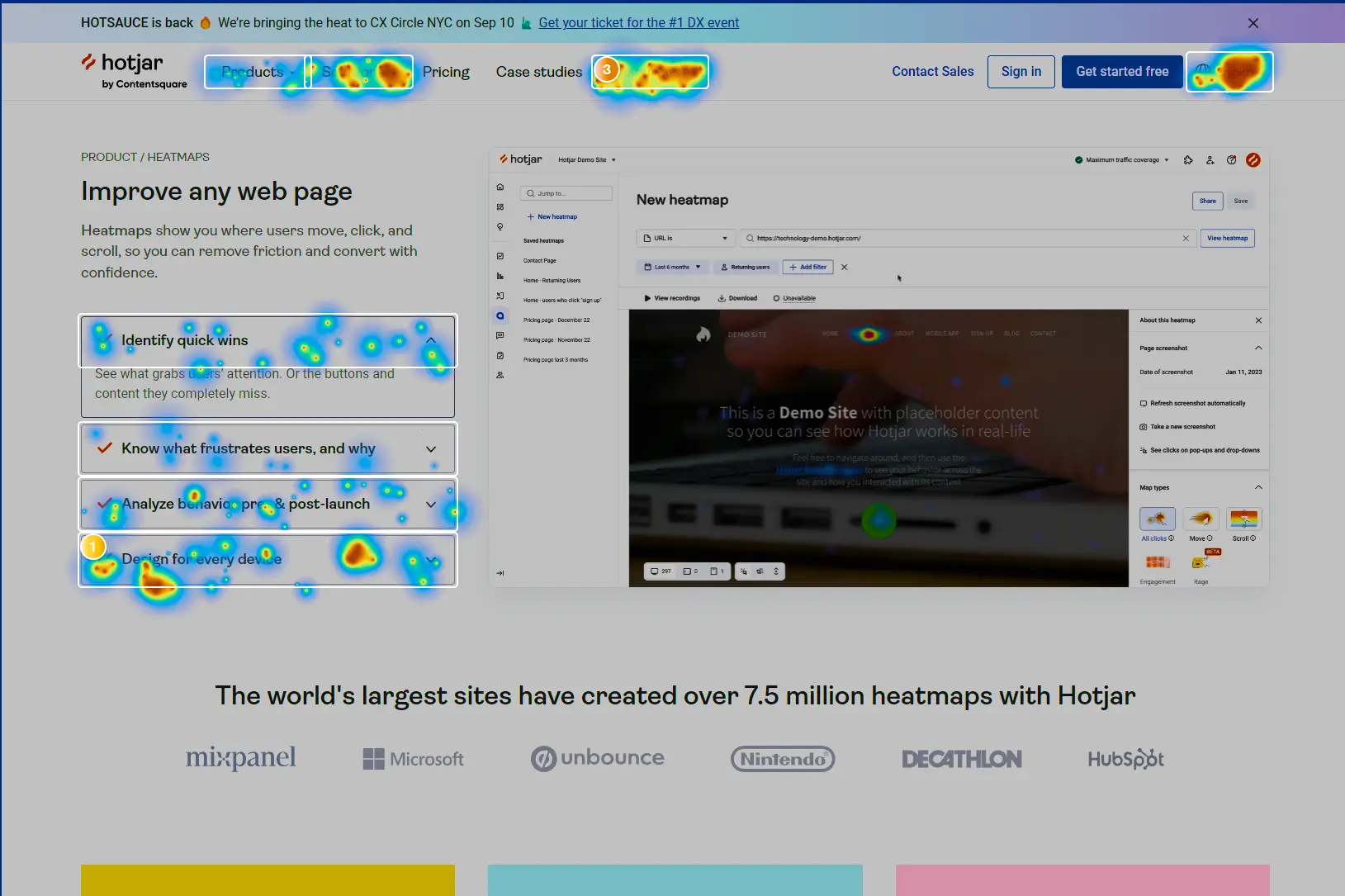The image size is (1345, 896).
Task: Open Case studies in the navigation
Action: point(539,72)
